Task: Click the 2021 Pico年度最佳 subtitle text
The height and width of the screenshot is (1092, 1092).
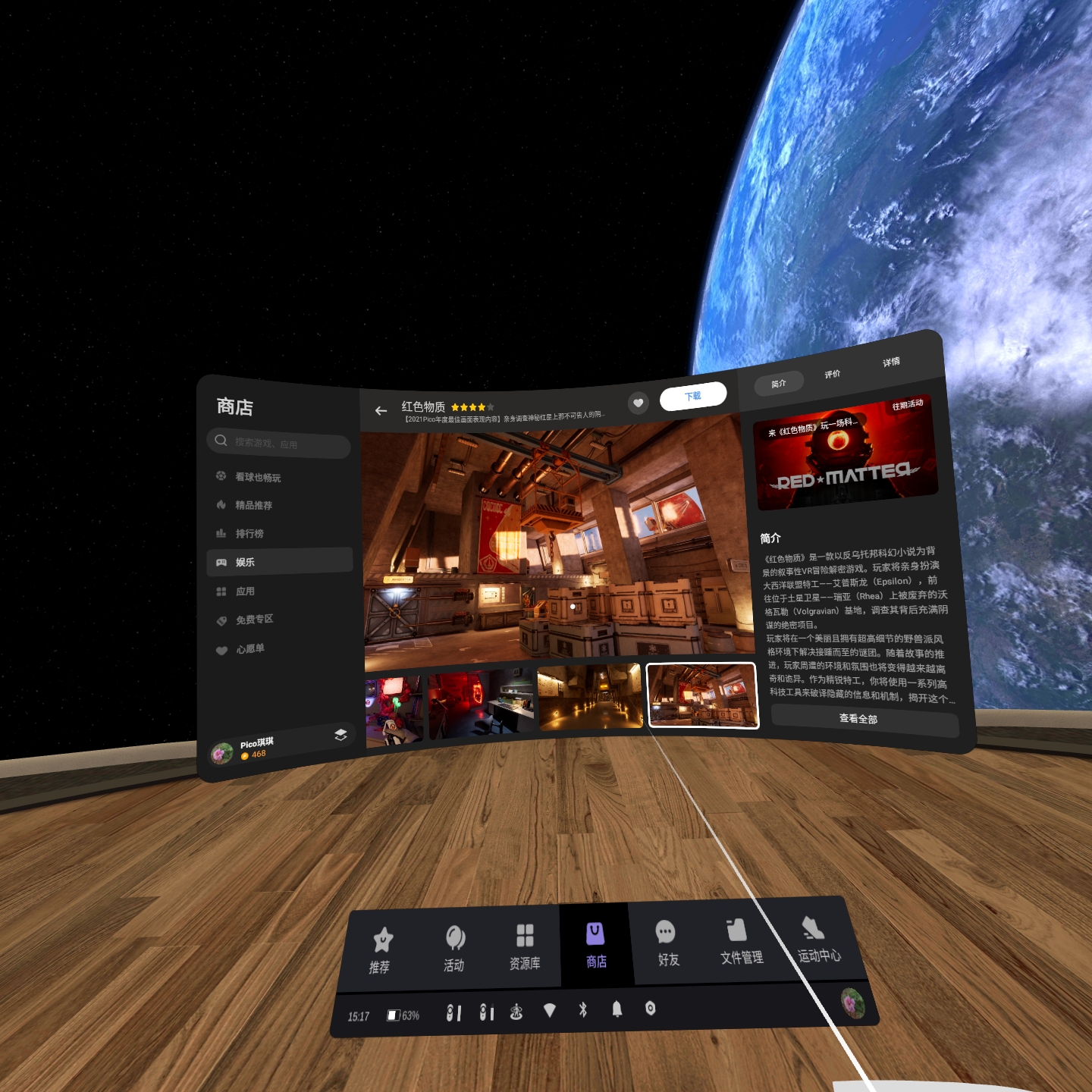Action: coord(504,417)
